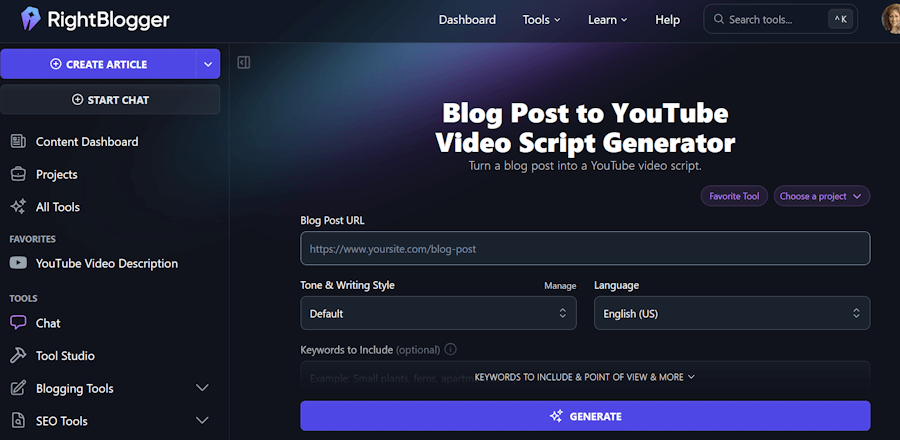Collapse the sidebar with panel icon
Screen dimensions: 900x440
(244, 63)
